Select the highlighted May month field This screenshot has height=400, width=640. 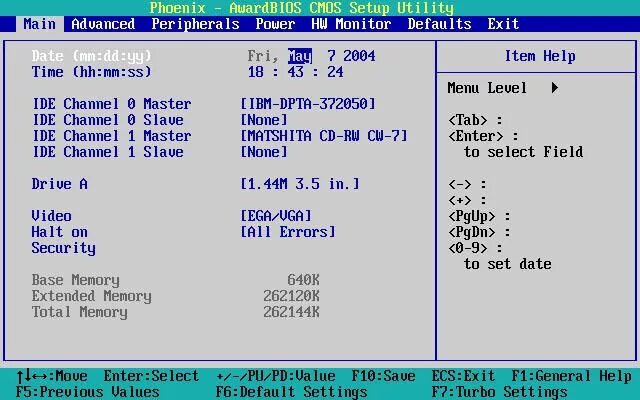click(300, 56)
